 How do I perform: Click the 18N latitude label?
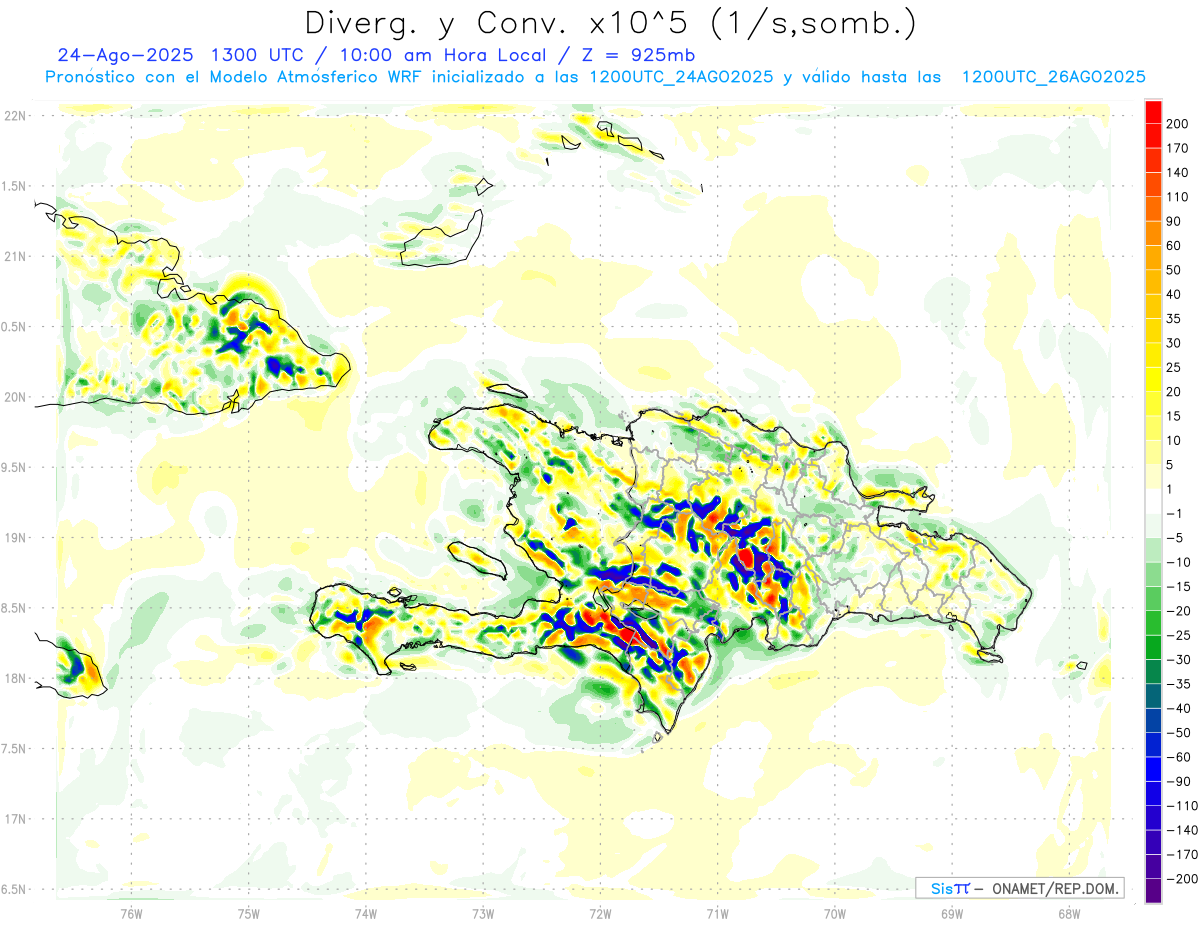pyautogui.click(x=14, y=678)
